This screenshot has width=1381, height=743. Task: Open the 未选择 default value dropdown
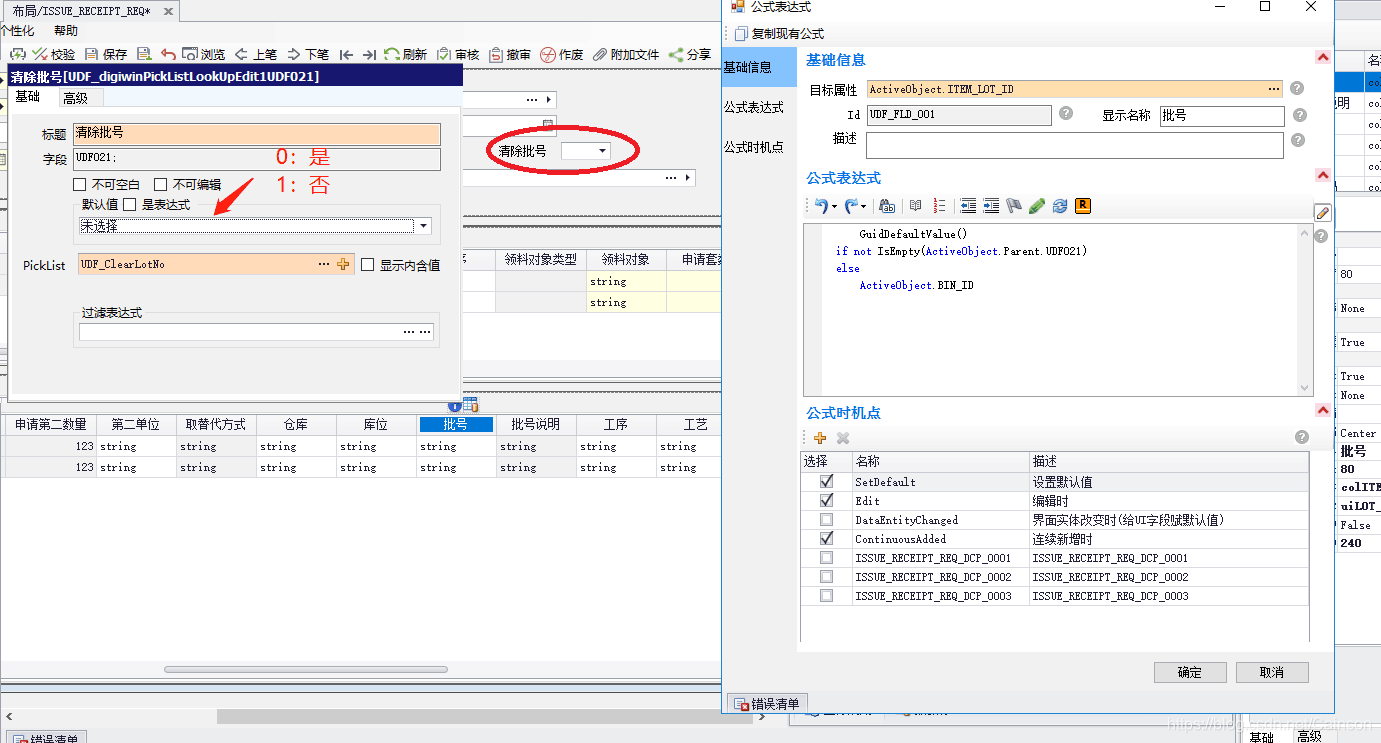tap(424, 226)
